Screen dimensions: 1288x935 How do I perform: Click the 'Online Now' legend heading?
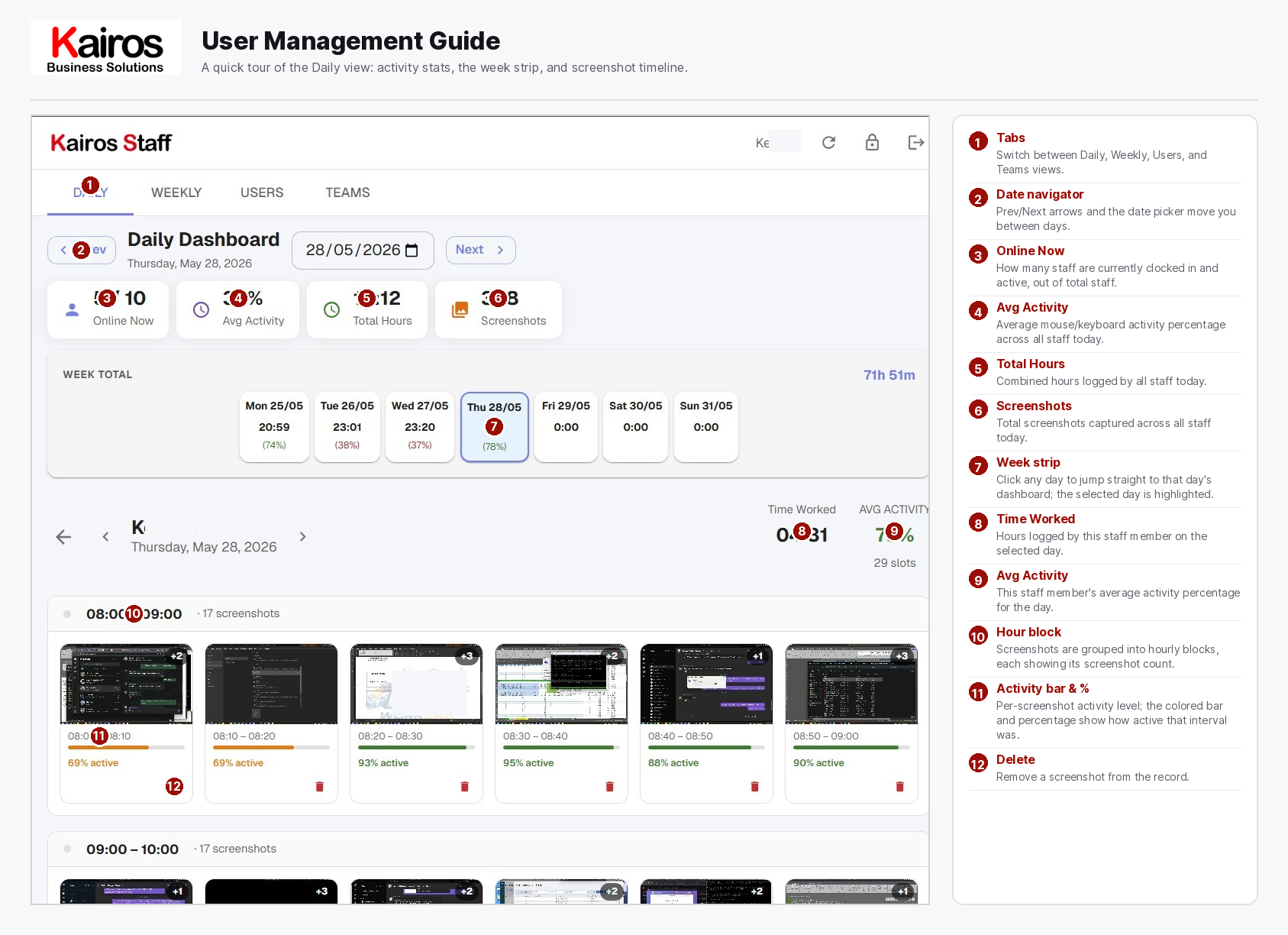point(1030,251)
